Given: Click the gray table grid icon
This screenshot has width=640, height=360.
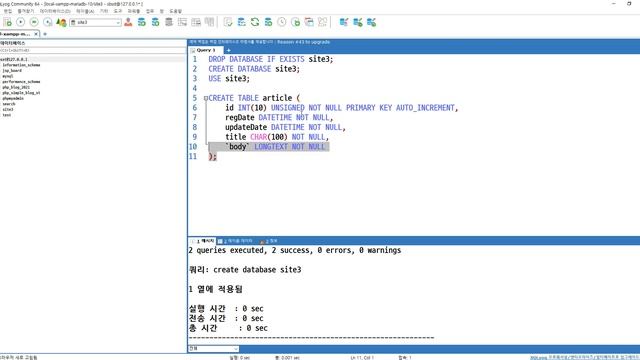Looking at the screenshot, I should point(196,22).
